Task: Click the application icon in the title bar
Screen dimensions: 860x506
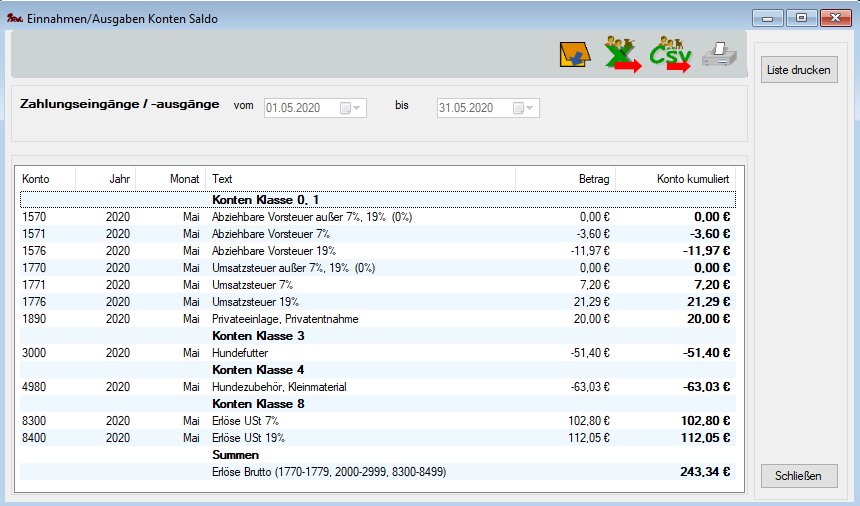Action: [x=14, y=18]
